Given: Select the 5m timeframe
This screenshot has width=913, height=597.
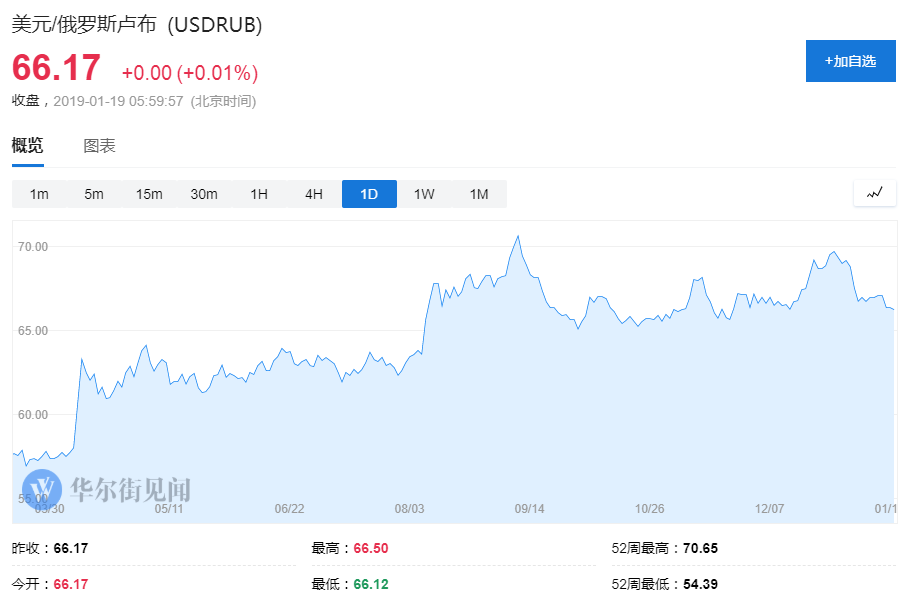Looking at the screenshot, I should click(x=94, y=194).
